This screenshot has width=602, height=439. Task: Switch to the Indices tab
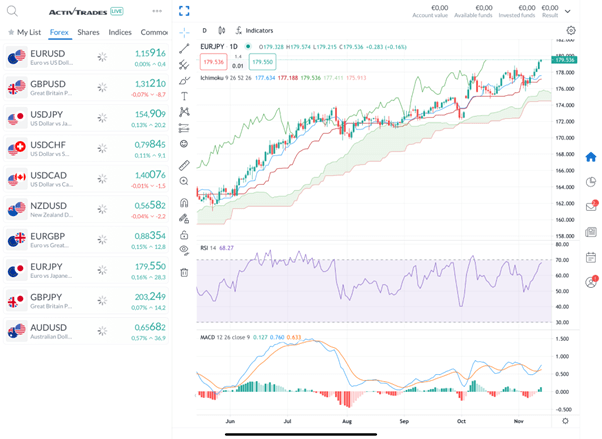coord(120,32)
